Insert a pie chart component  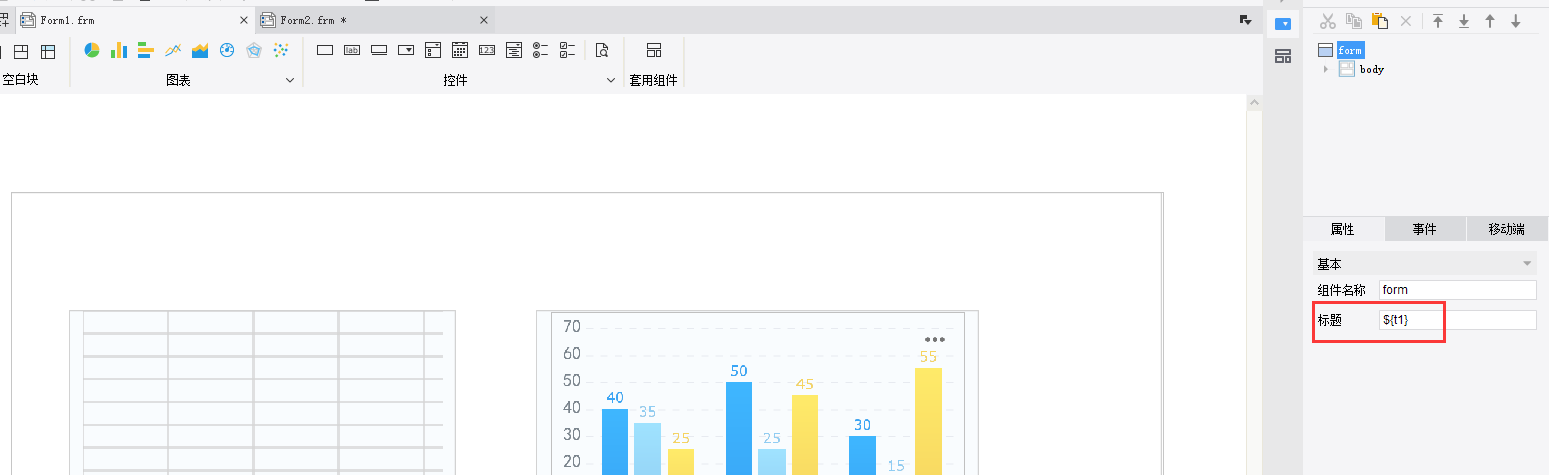pyautogui.click(x=92, y=50)
